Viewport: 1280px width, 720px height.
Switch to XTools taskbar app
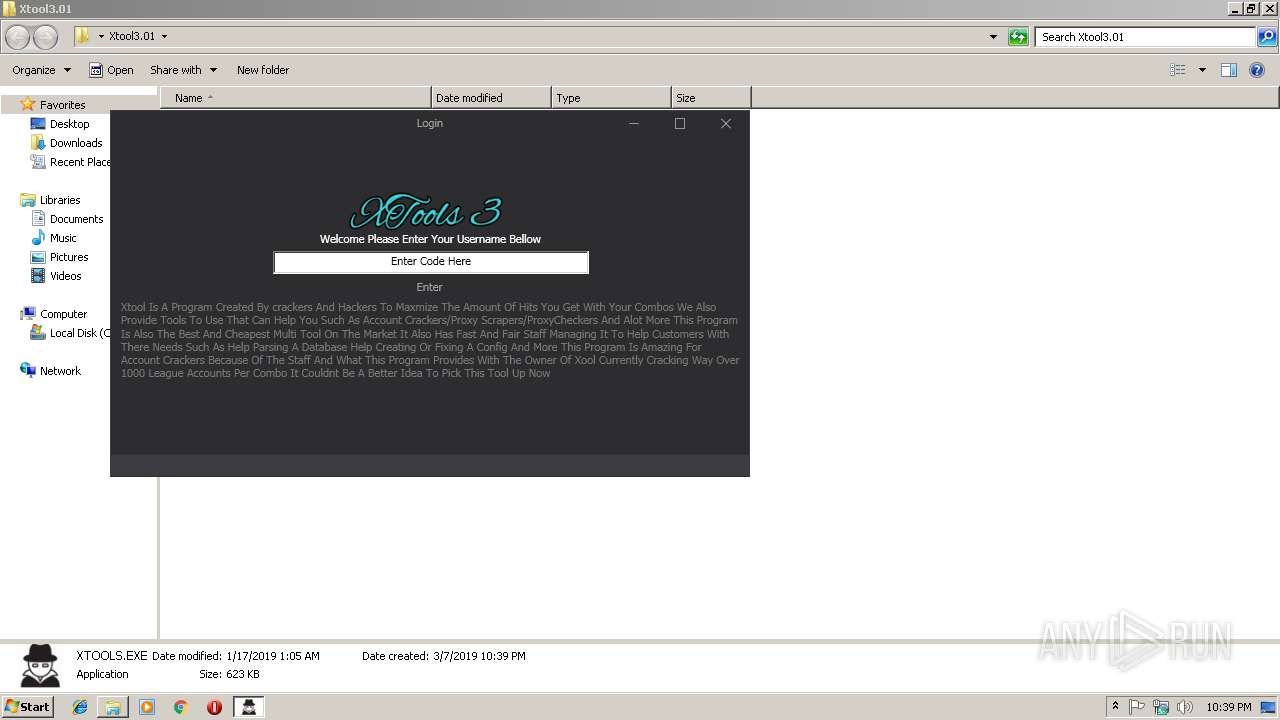(x=248, y=707)
